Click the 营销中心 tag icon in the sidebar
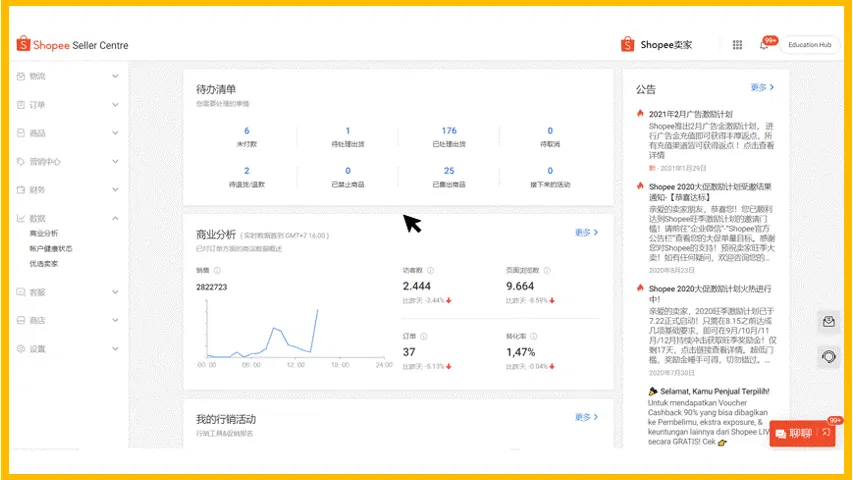 pos(21,162)
